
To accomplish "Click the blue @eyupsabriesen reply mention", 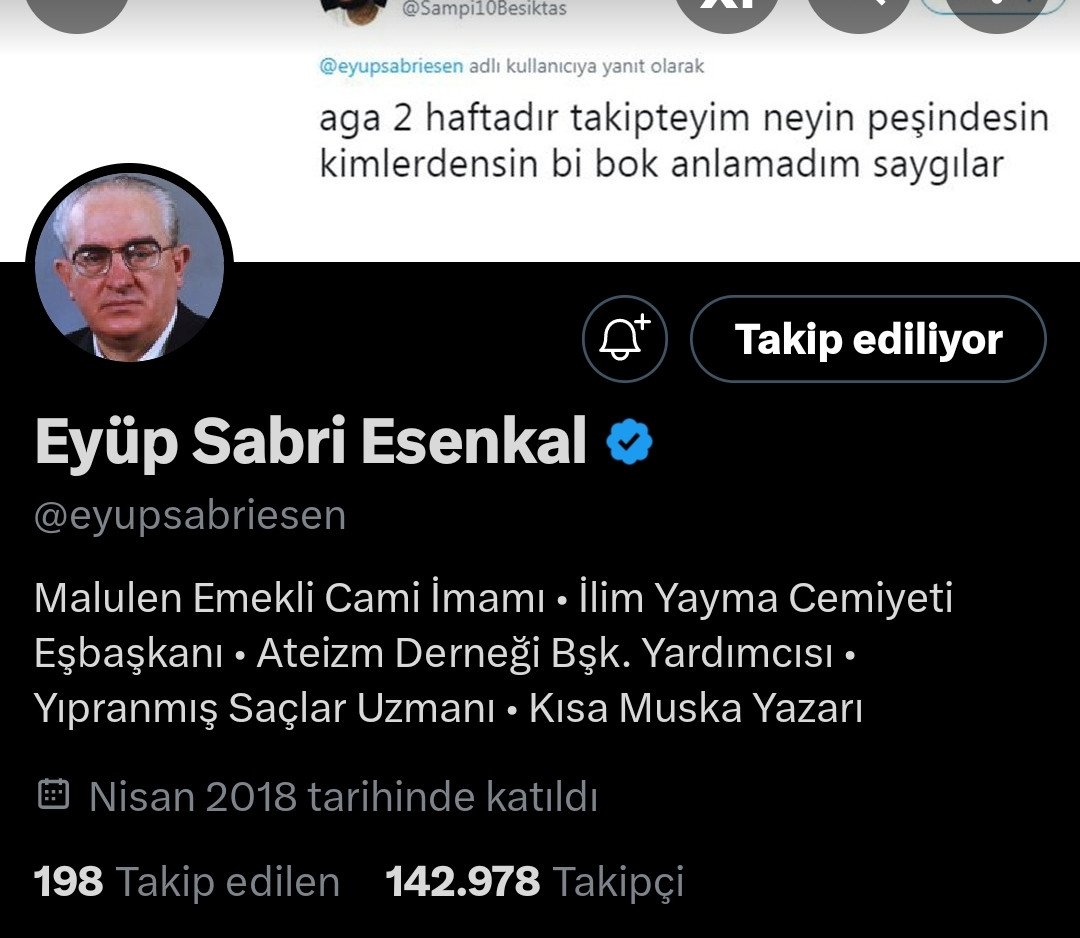I will 391,66.
